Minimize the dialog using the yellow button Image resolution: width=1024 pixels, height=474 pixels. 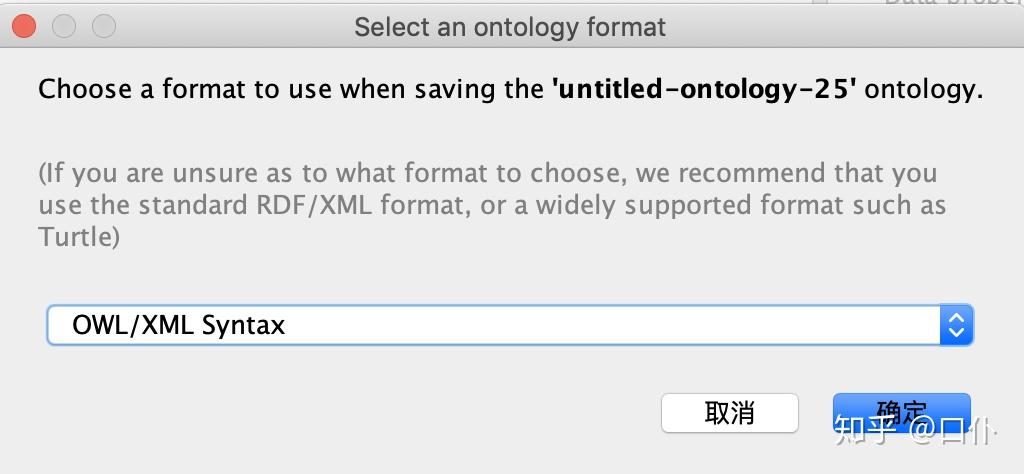pos(65,26)
